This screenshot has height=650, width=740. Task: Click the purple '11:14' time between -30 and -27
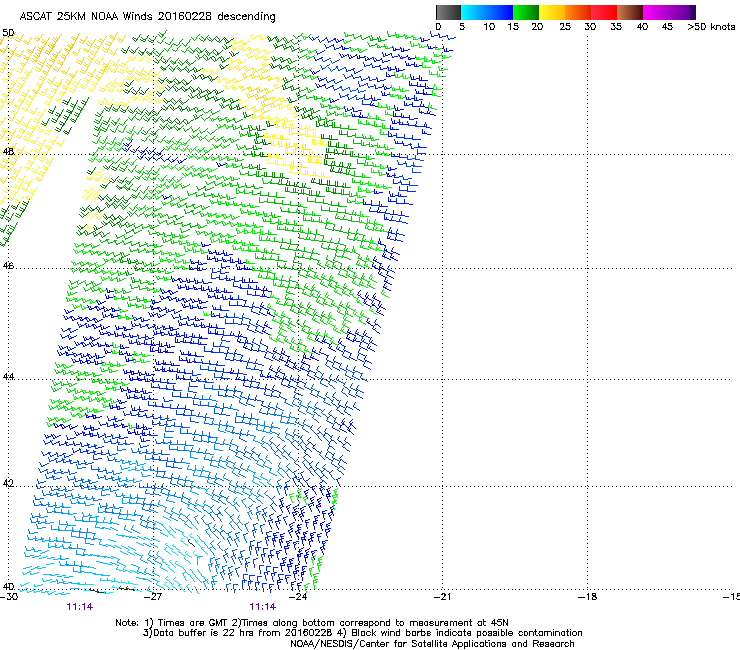[80, 607]
